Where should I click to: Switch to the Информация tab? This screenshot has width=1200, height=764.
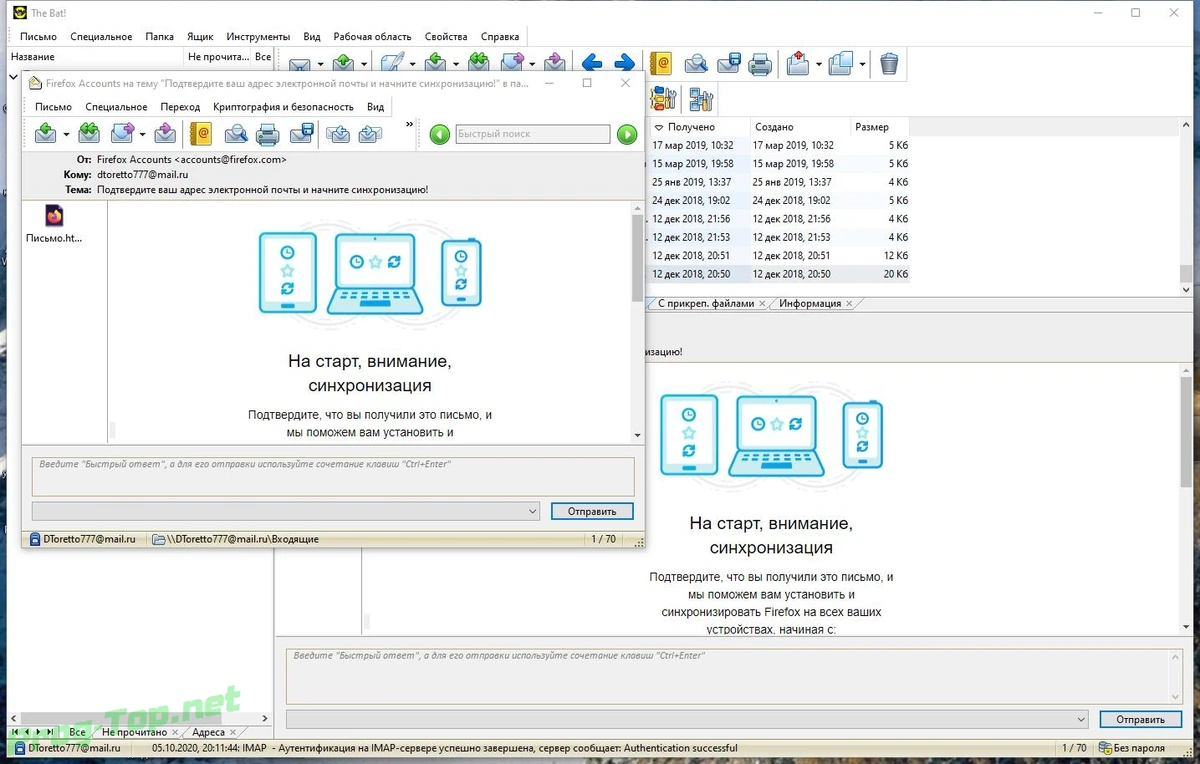pos(810,303)
